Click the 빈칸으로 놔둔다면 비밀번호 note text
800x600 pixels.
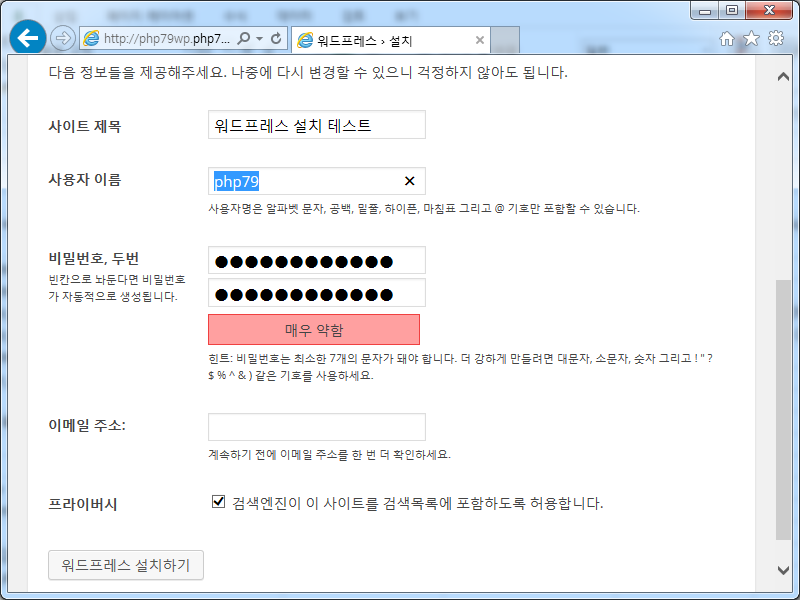click(x=117, y=288)
